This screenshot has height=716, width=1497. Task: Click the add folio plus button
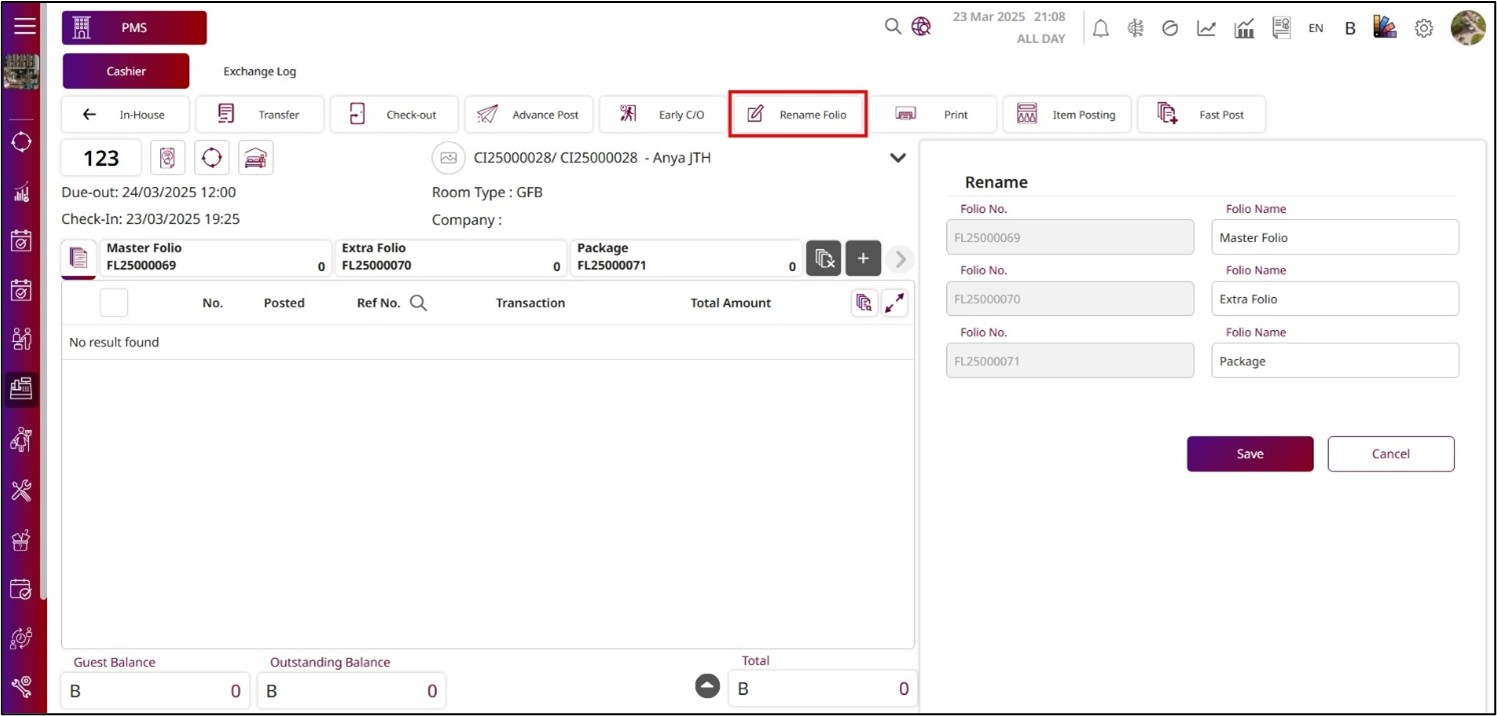[x=863, y=258]
